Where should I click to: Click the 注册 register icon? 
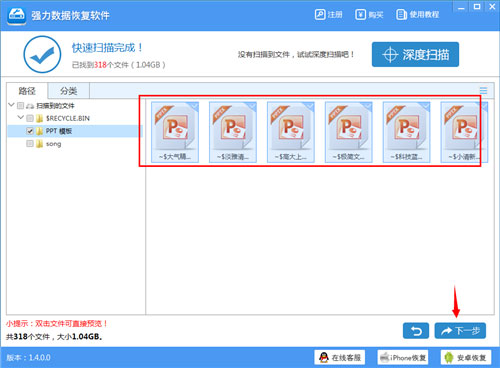[320, 15]
